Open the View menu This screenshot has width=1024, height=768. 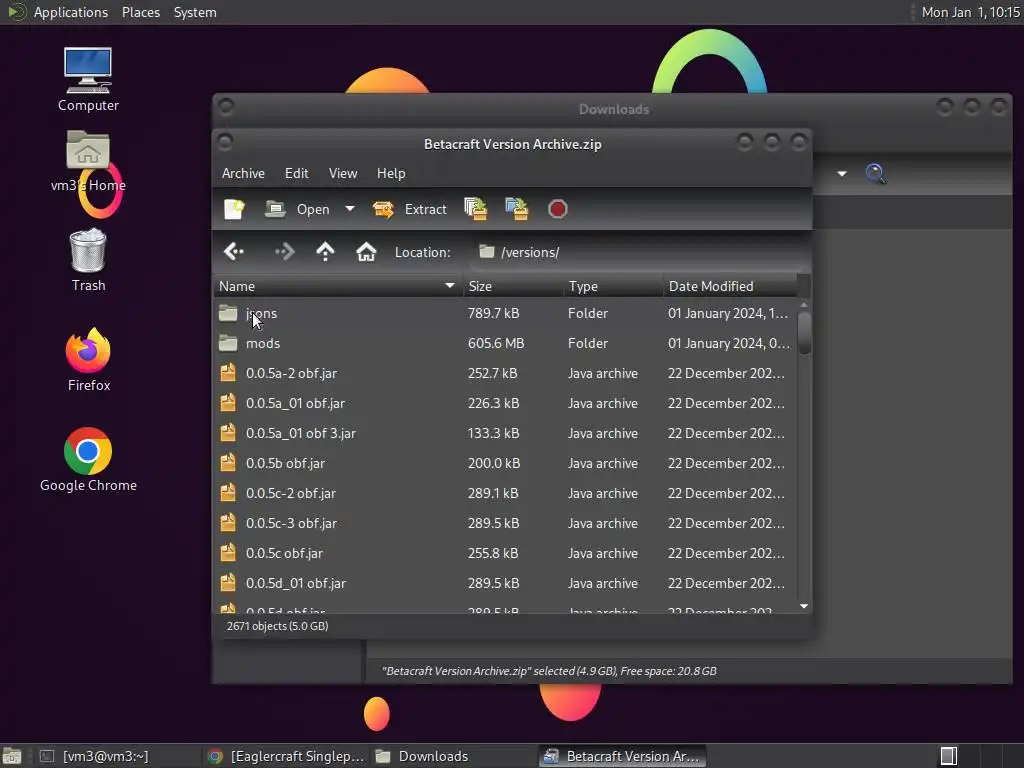pos(343,173)
